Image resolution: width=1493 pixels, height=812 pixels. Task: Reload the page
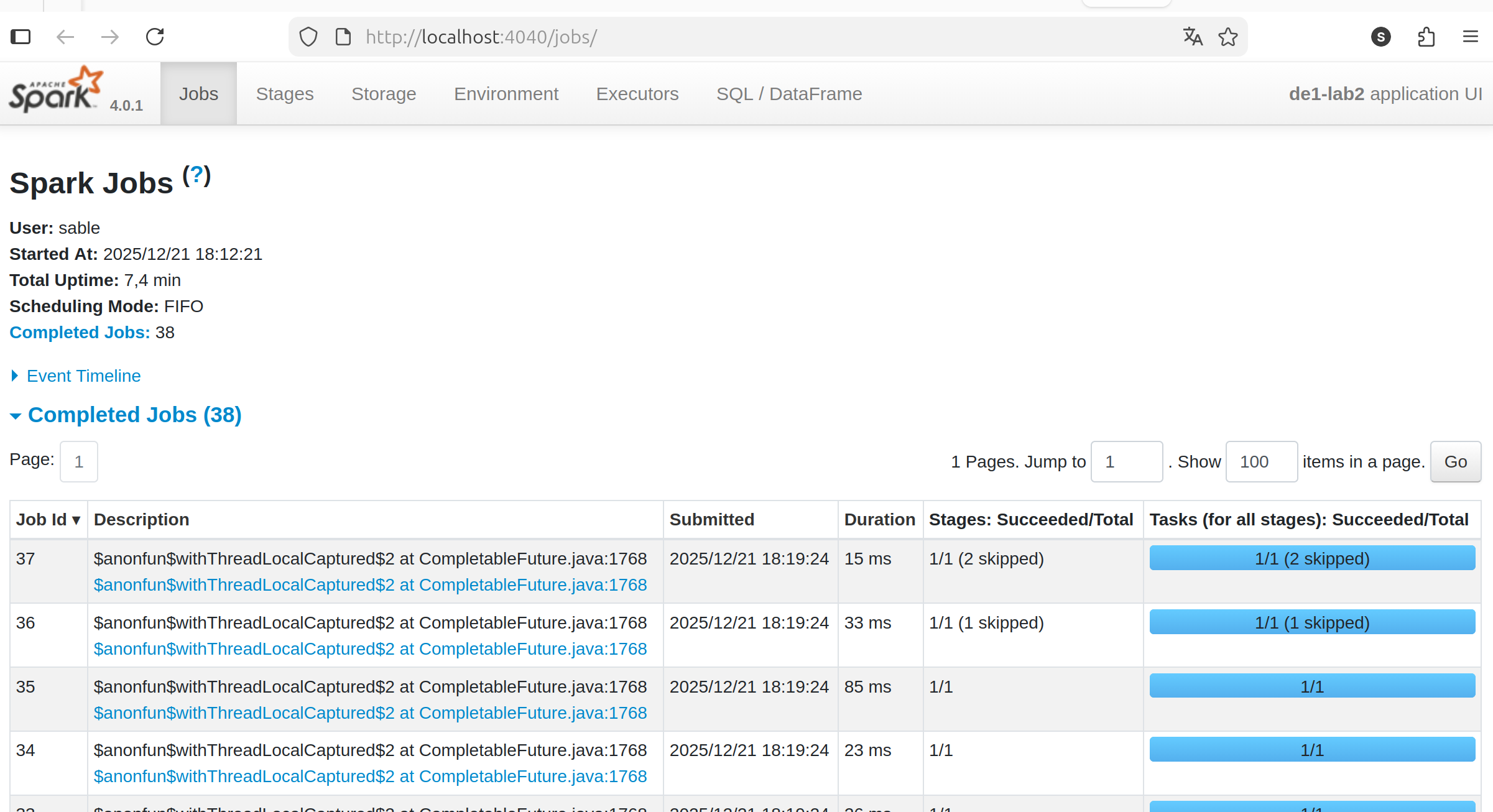pos(155,36)
